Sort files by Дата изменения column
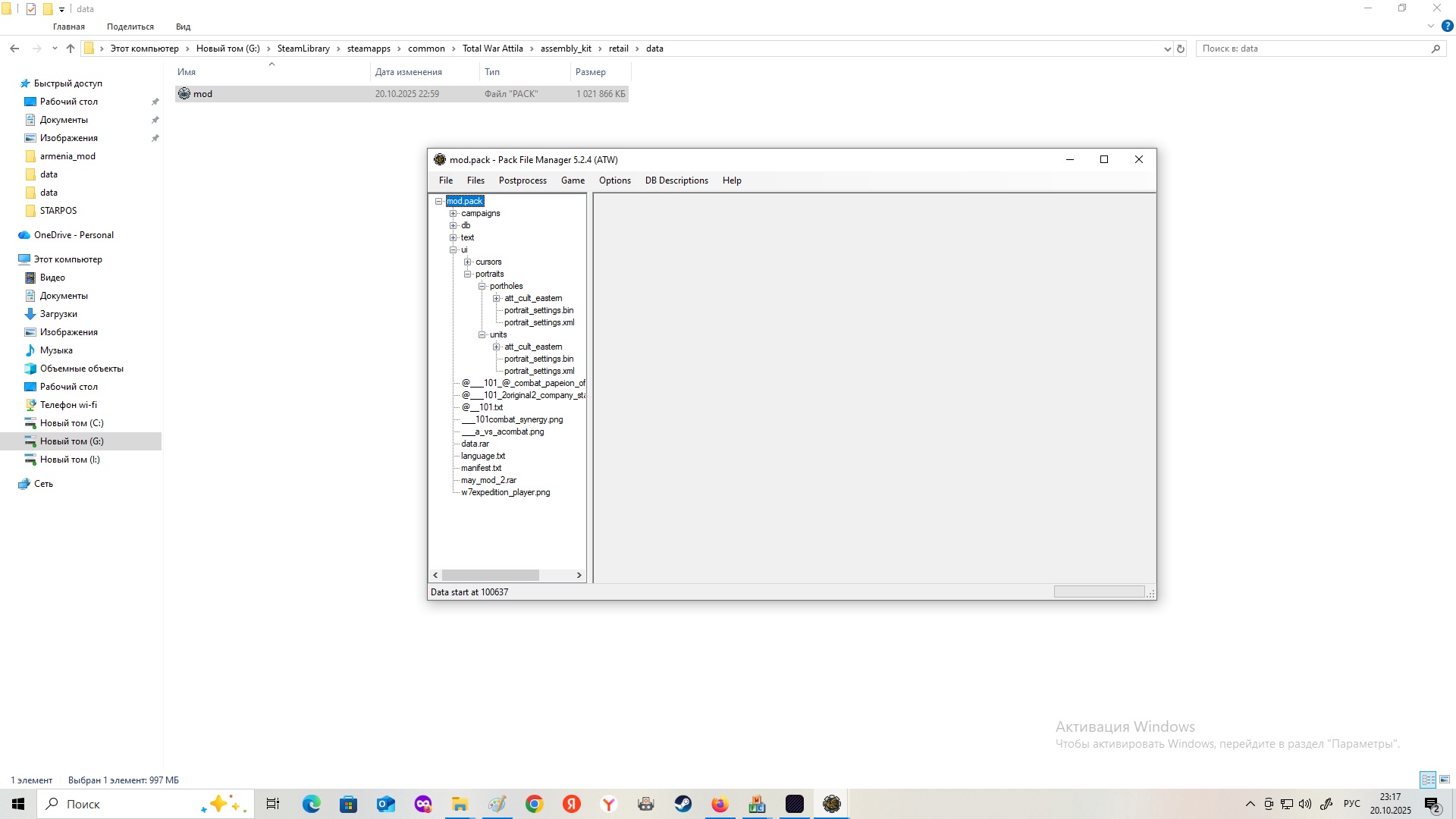1456x819 pixels. pyautogui.click(x=409, y=72)
